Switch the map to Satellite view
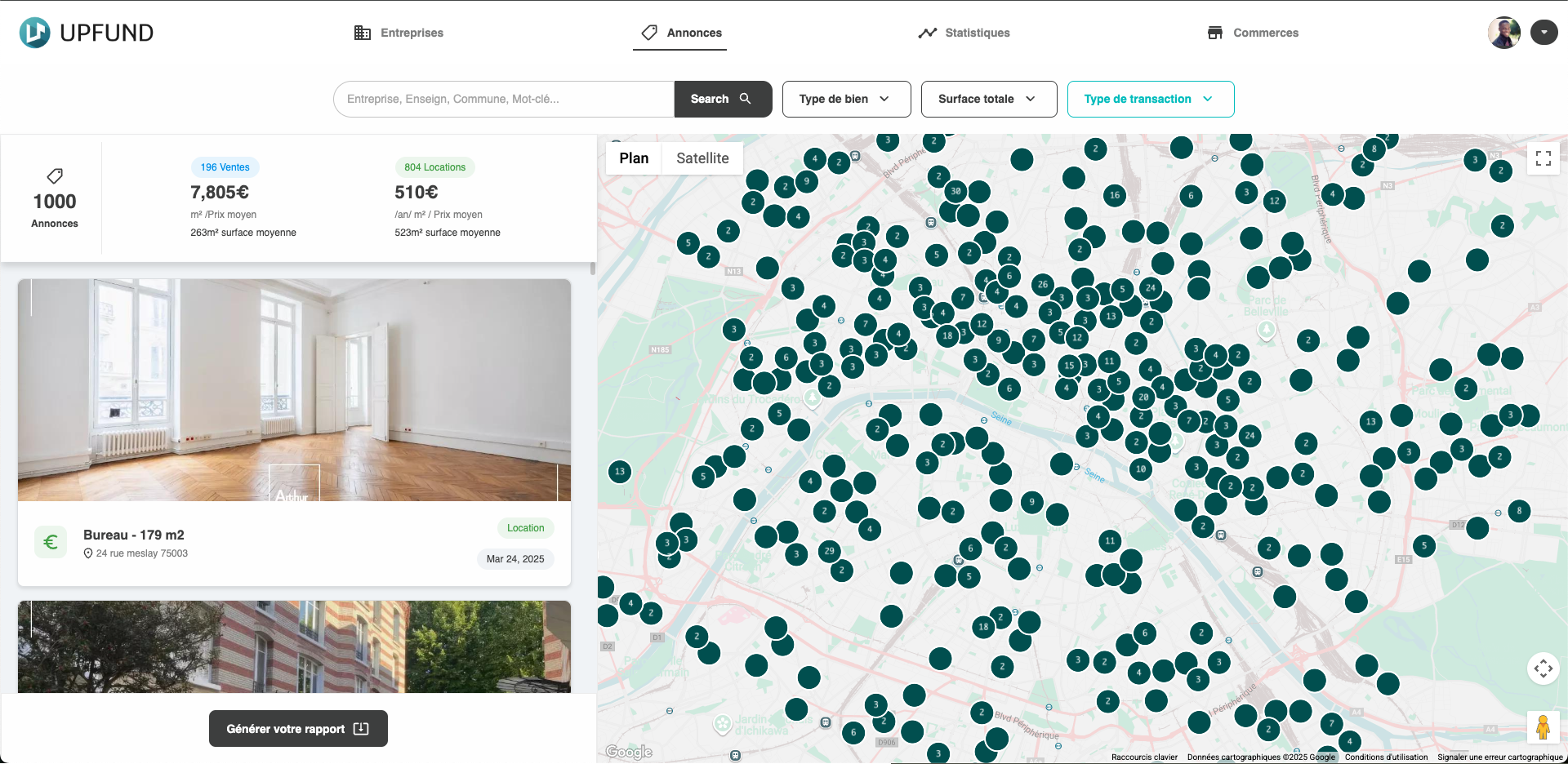This screenshot has width=1568, height=764. pyautogui.click(x=702, y=158)
